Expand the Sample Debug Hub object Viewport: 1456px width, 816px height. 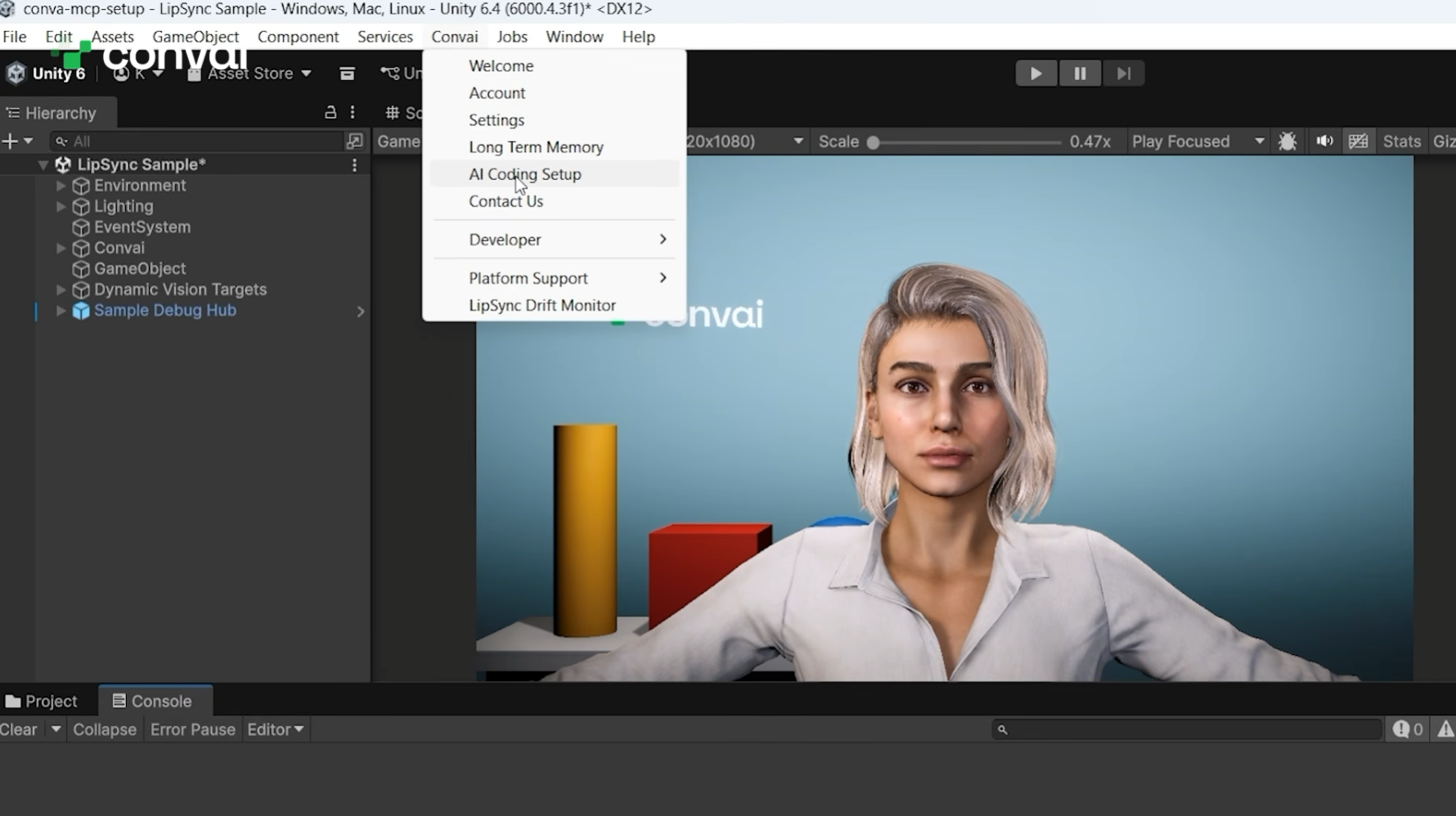click(61, 311)
